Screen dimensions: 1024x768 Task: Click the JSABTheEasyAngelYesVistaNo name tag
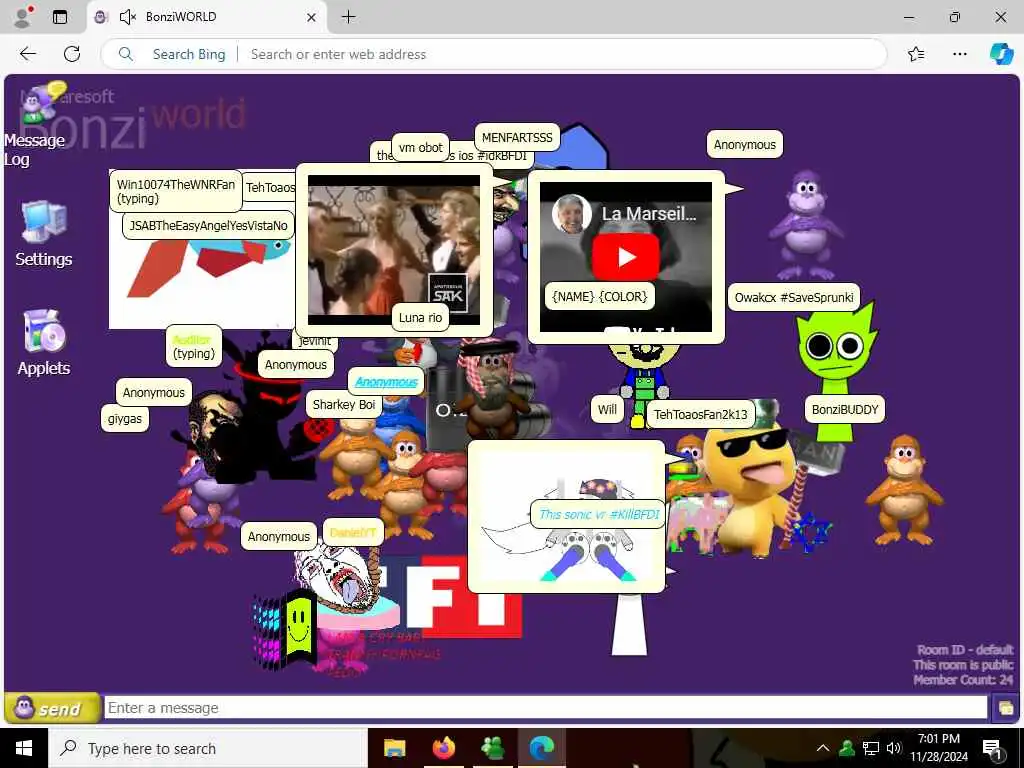click(208, 225)
